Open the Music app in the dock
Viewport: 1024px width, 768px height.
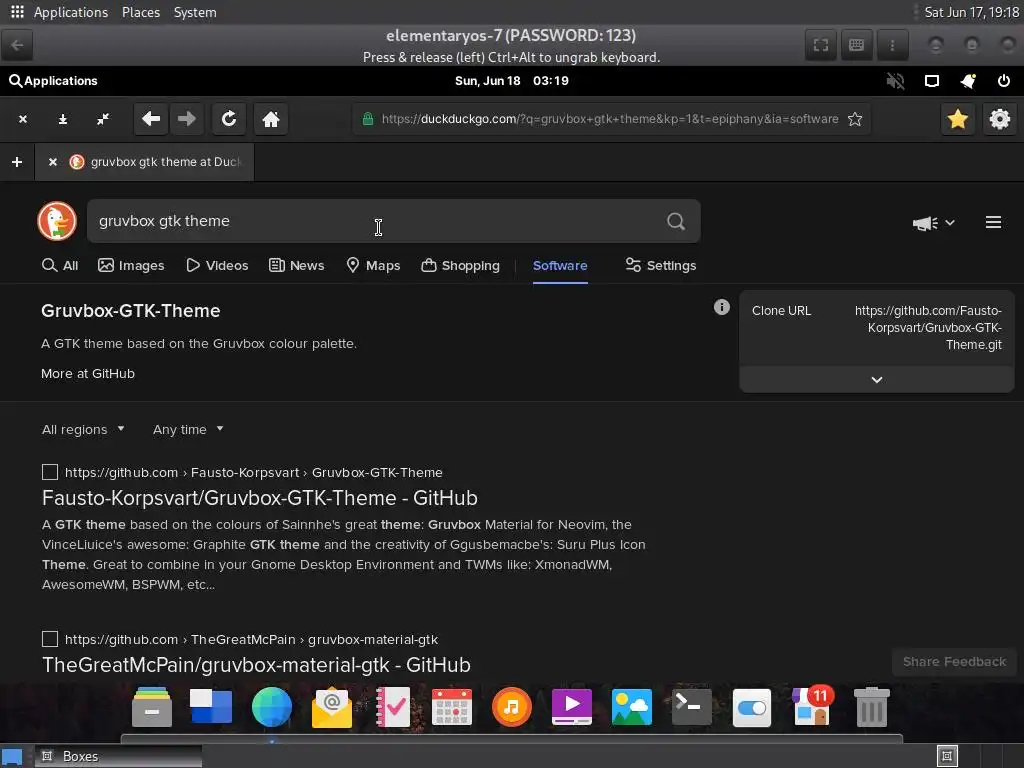coord(512,707)
